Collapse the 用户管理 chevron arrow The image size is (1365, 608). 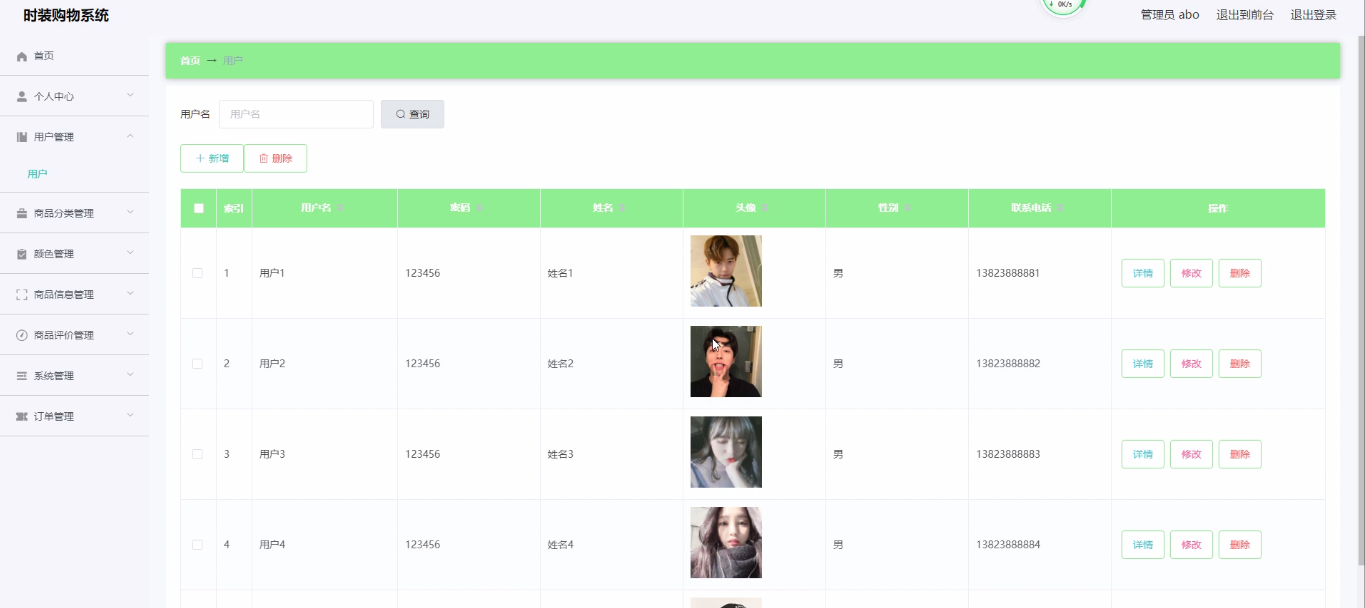click(130, 136)
